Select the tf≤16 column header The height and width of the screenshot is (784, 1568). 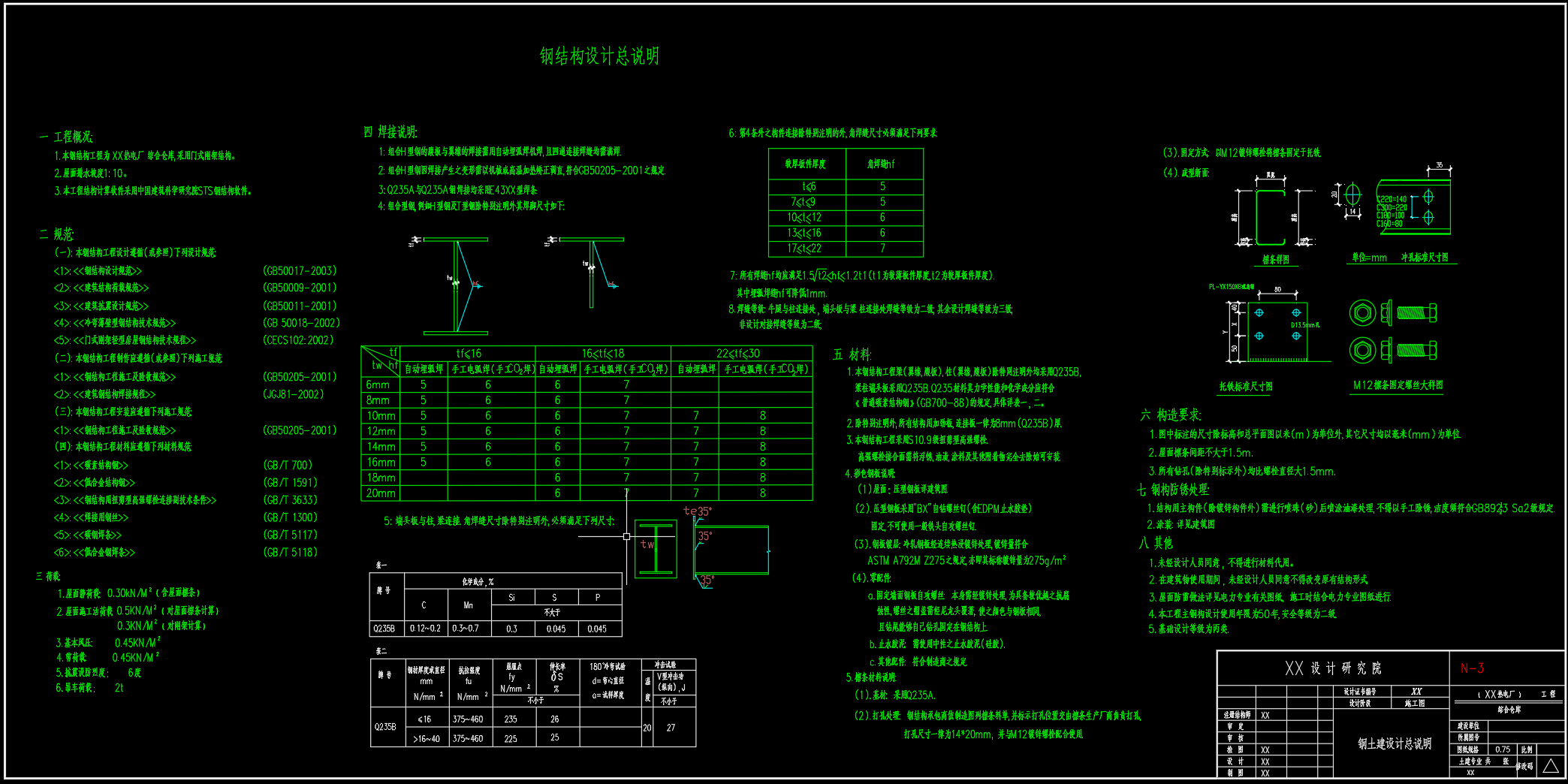[469, 354]
